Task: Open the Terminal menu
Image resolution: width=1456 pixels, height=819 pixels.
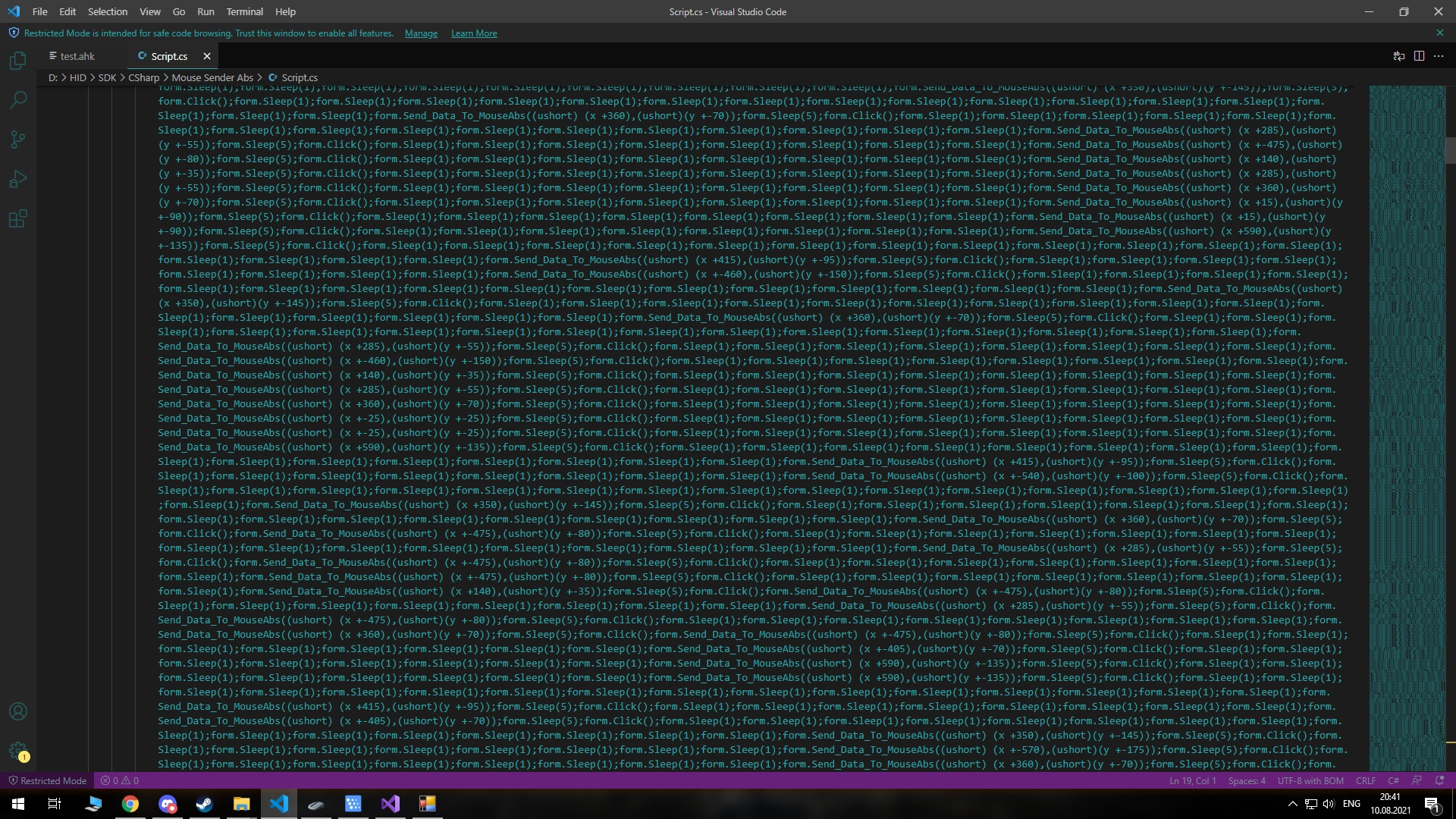Action: 244,11
